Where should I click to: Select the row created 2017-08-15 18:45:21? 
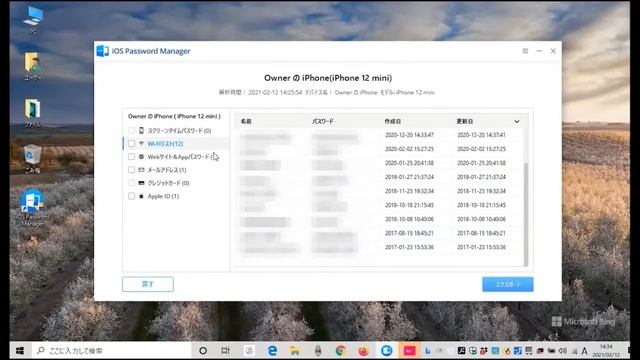(379, 233)
